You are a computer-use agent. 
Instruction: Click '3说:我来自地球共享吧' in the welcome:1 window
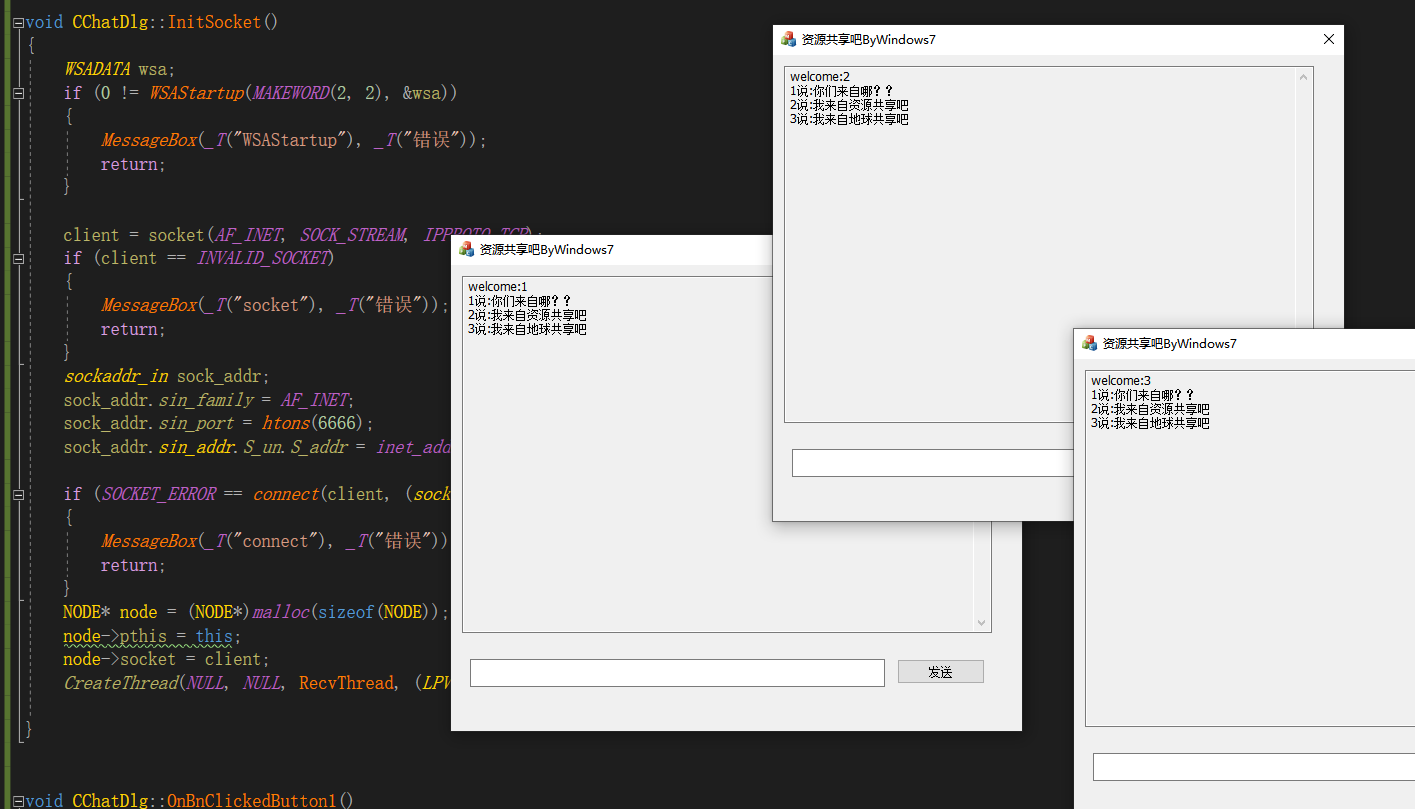coord(527,329)
